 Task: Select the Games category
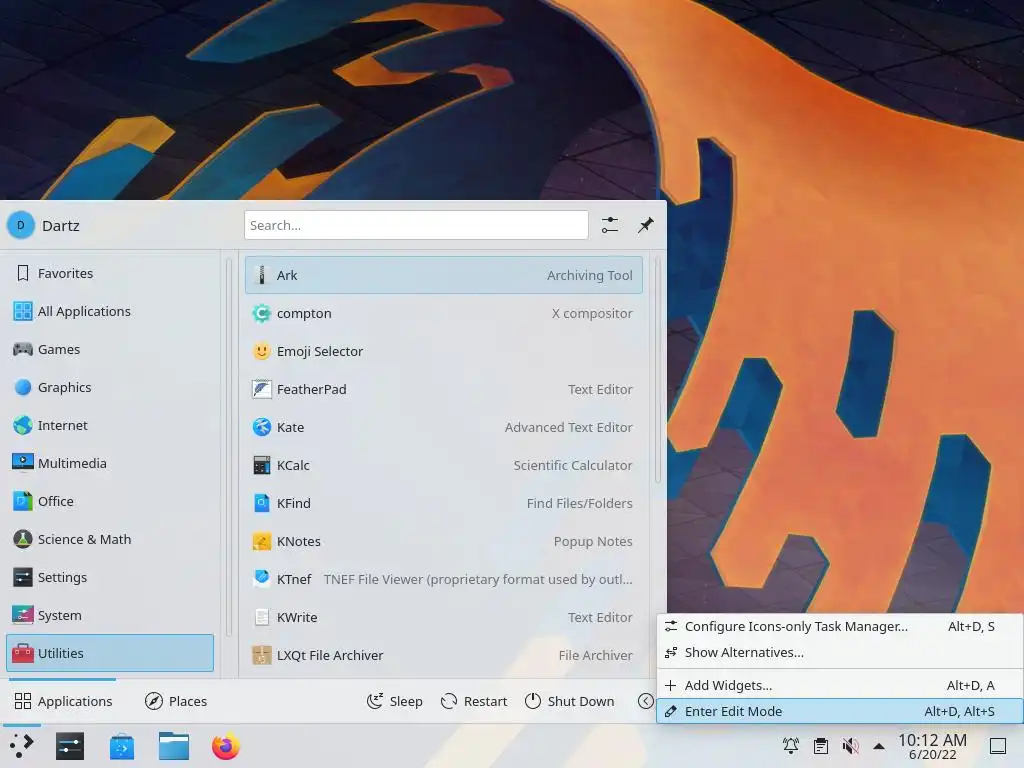click(110, 349)
